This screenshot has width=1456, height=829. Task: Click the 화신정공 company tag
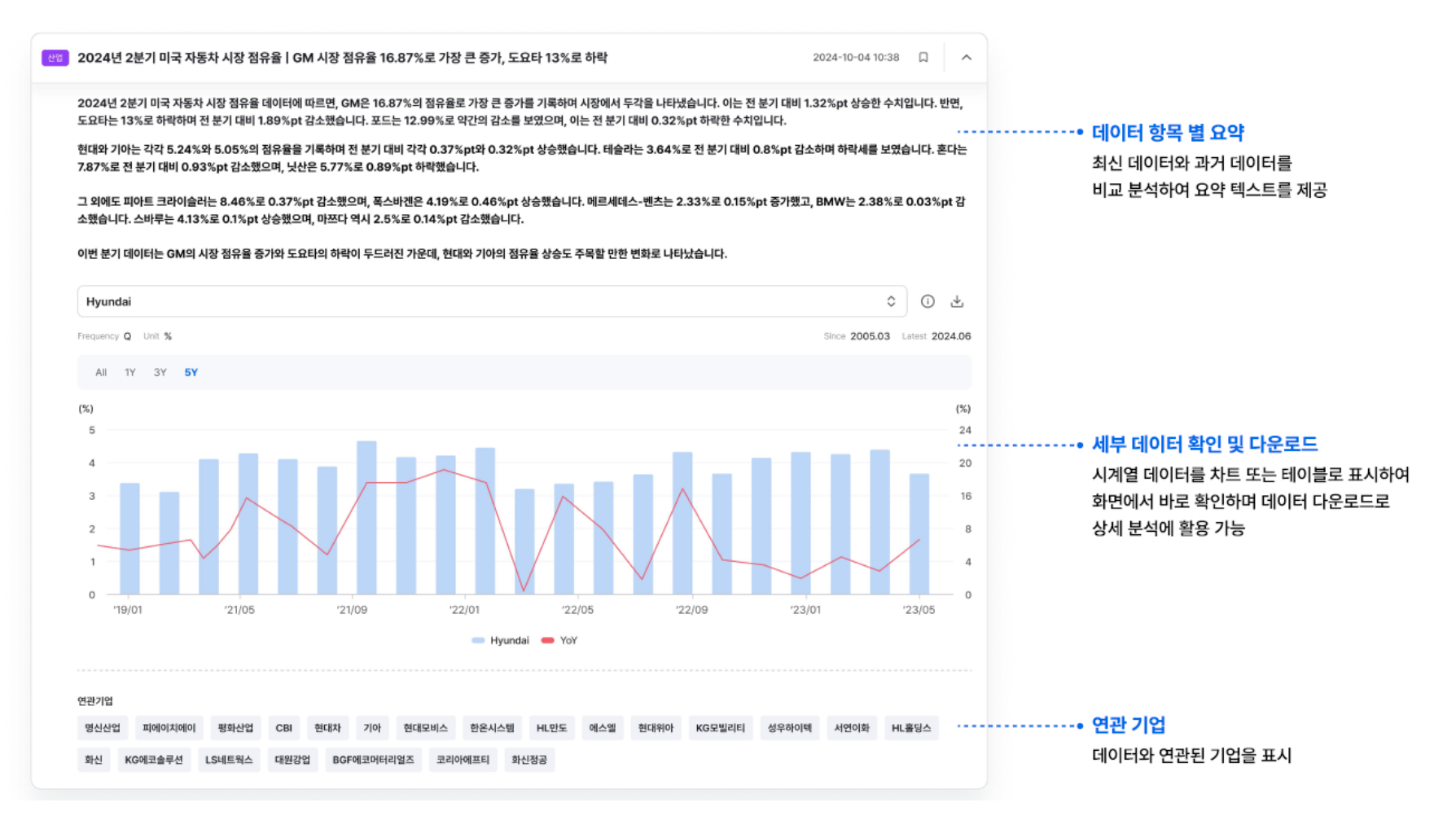[529, 759]
